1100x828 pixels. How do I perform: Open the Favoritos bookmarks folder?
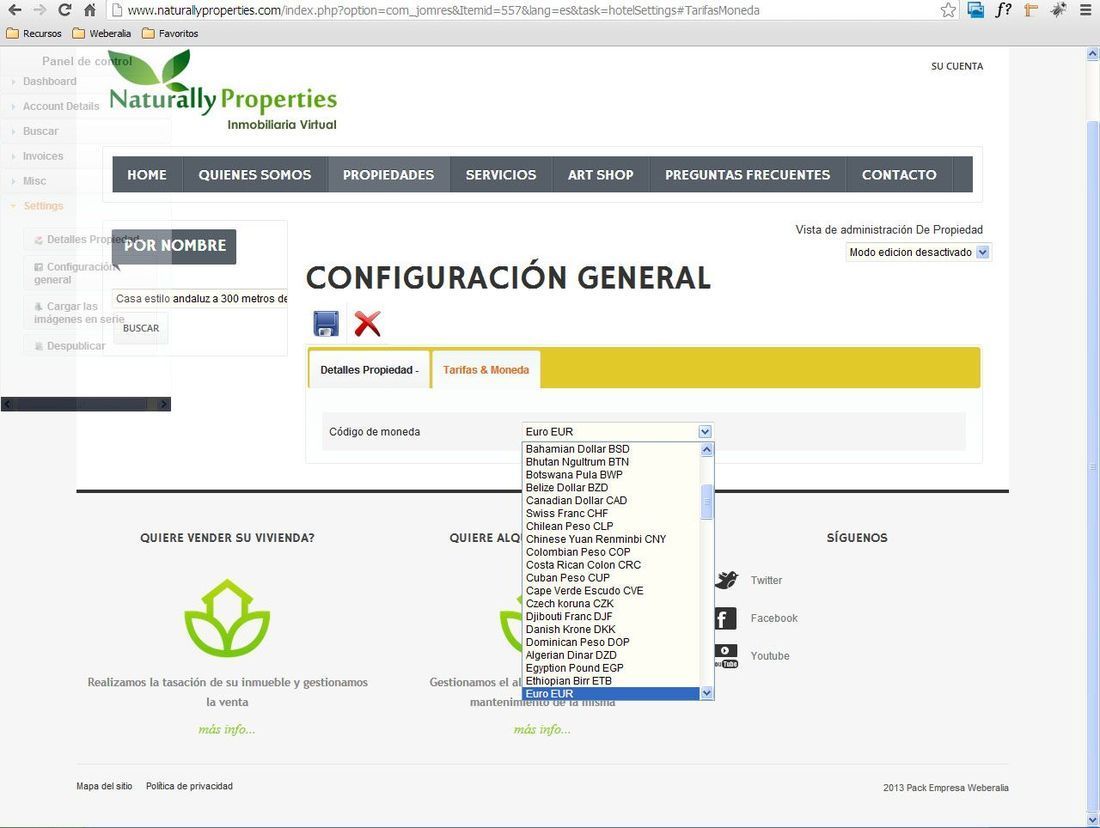(x=170, y=33)
